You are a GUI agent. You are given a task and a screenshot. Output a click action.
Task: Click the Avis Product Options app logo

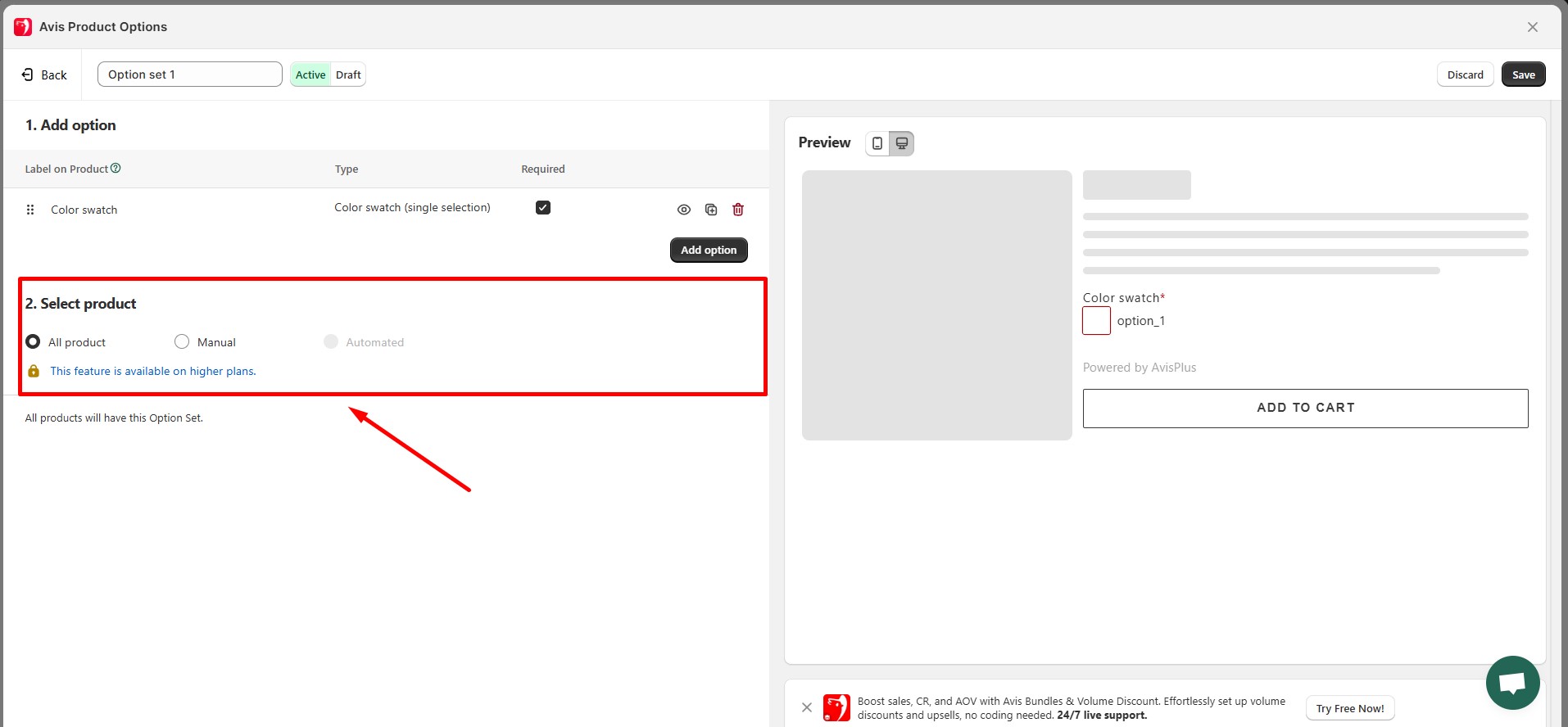[x=23, y=27]
